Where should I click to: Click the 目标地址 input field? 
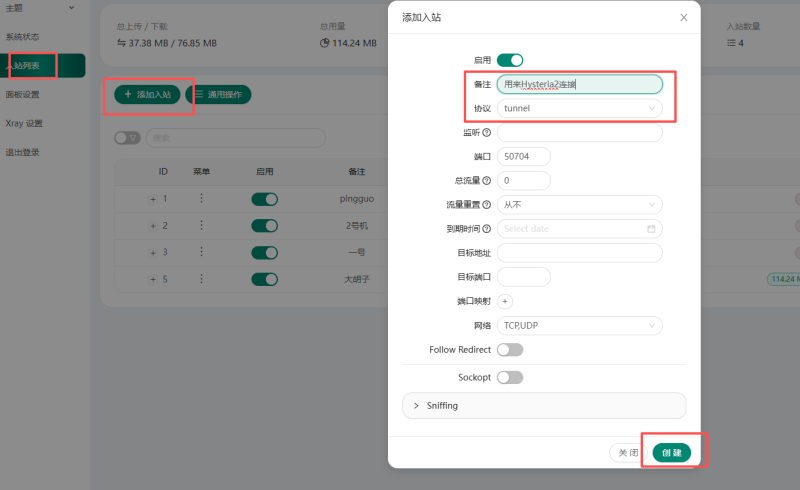(x=579, y=253)
